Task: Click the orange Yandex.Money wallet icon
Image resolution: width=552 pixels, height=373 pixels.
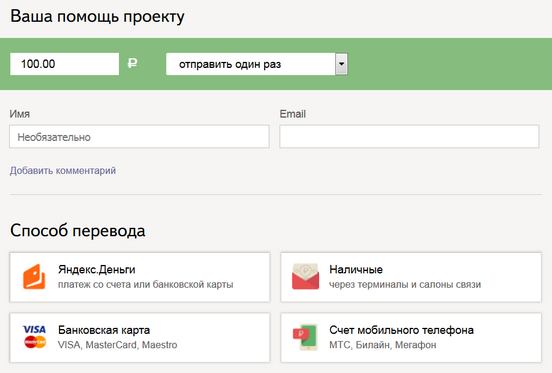Action: tap(34, 277)
